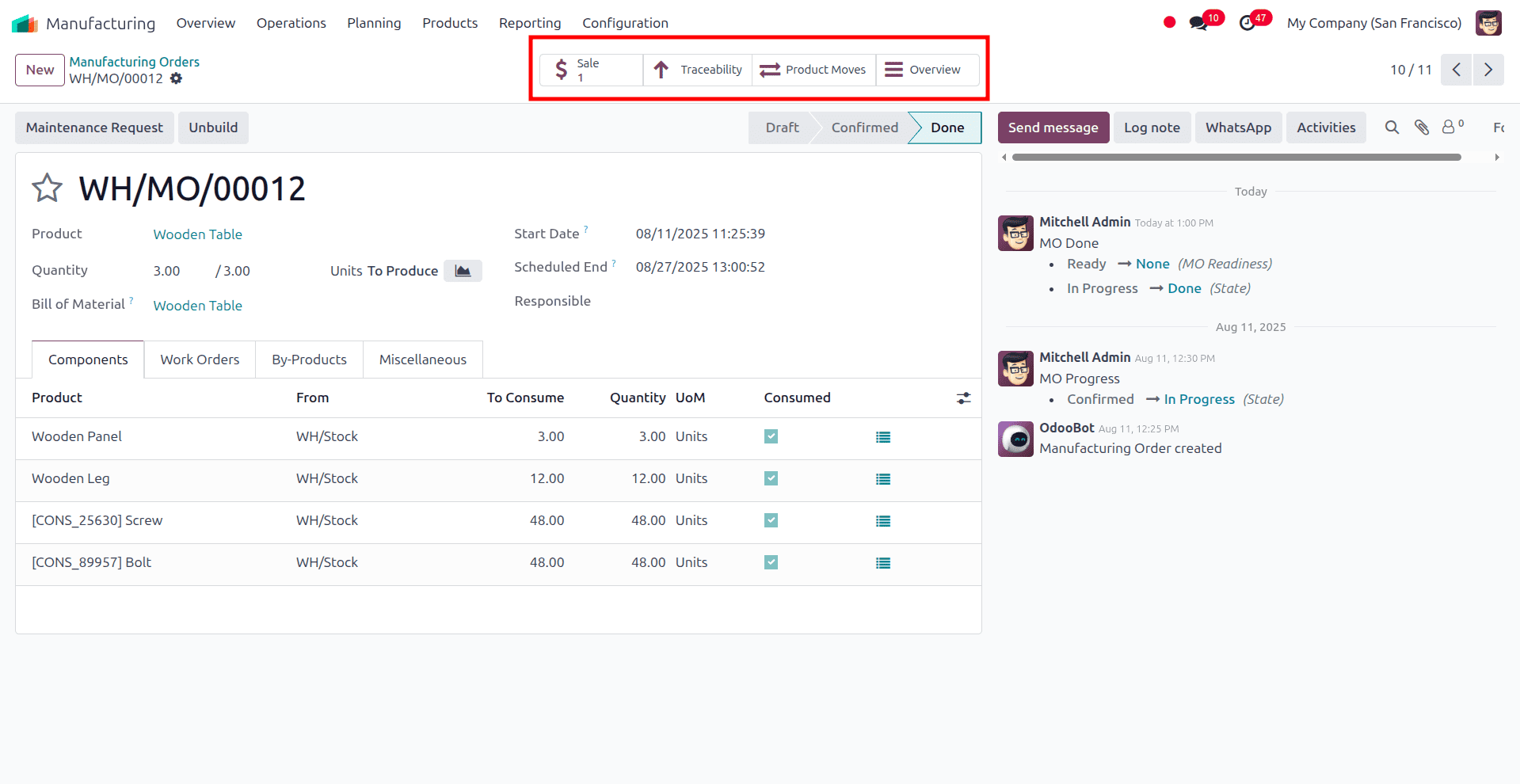Open activities clock icon in top bar

1248,23
